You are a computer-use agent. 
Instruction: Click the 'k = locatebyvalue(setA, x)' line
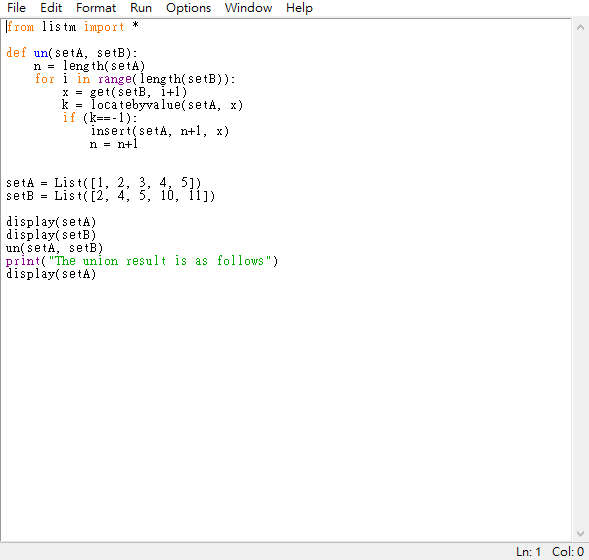click(153, 105)
